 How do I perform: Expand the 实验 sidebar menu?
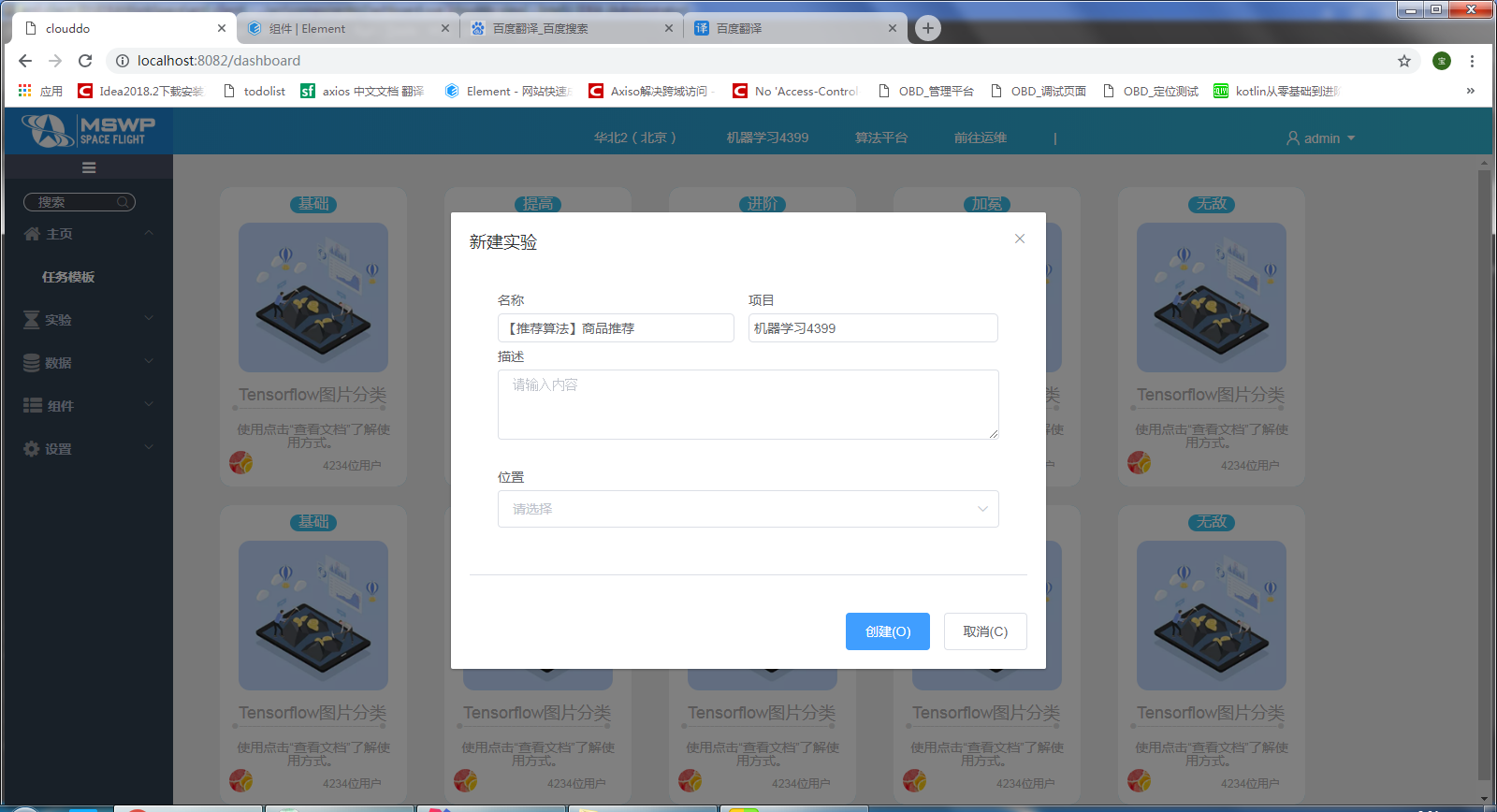89,320
